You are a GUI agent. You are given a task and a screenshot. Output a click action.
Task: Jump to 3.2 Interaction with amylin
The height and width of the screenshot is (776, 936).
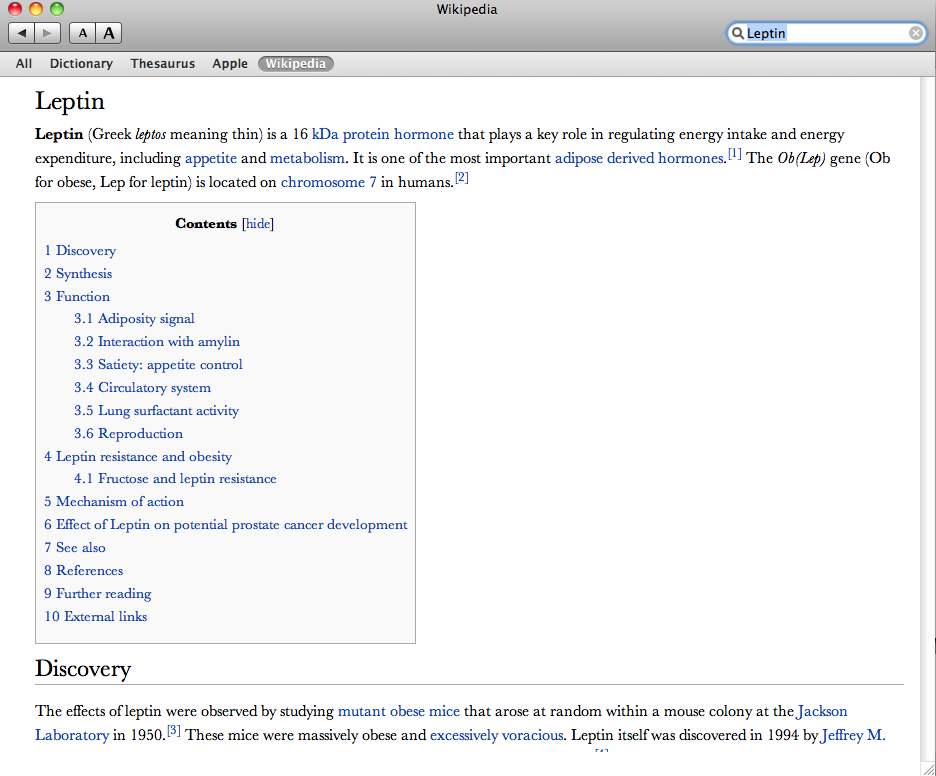[x=157, y=342]
